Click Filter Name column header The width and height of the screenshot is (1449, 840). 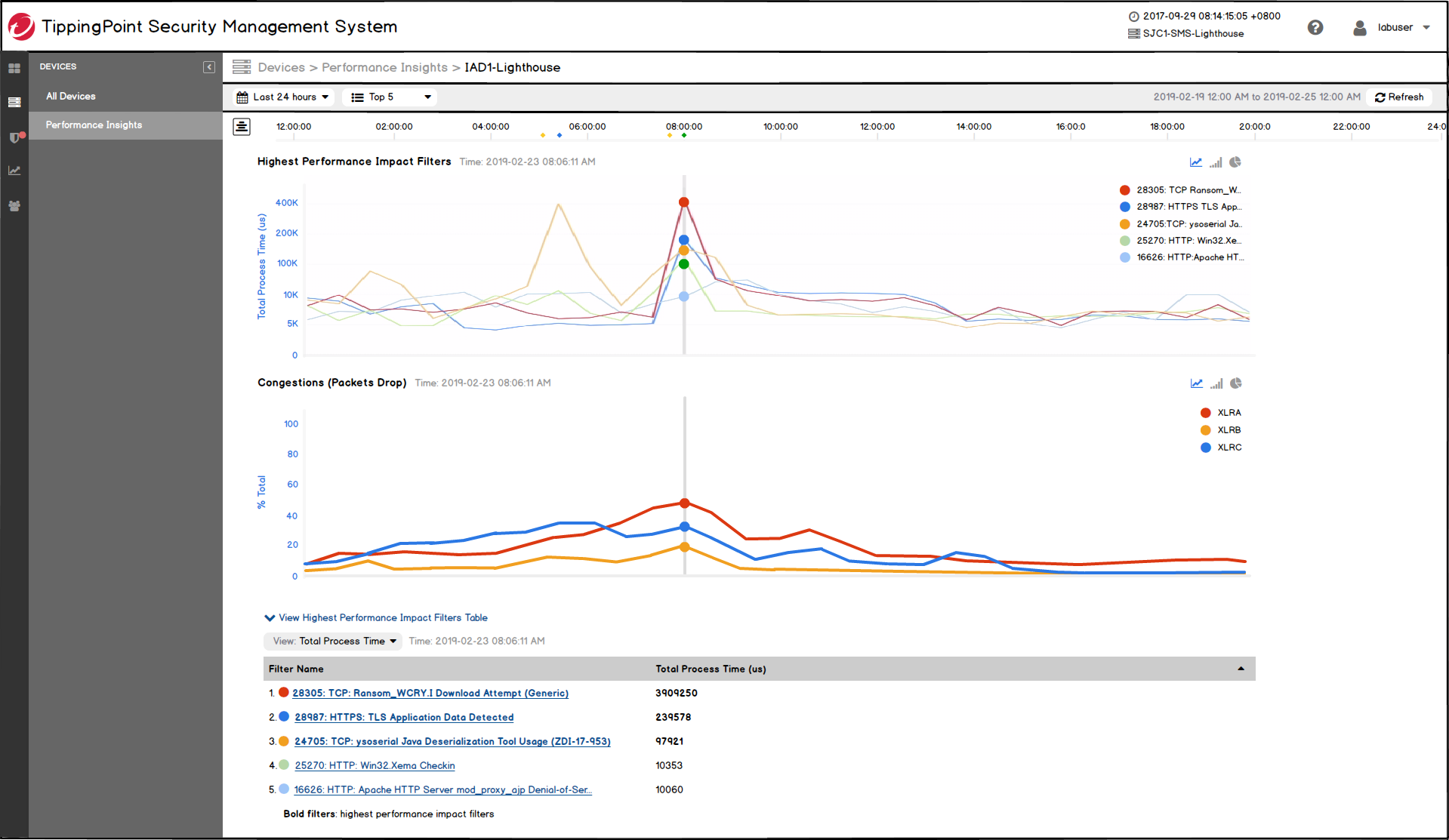pos(296,669)
